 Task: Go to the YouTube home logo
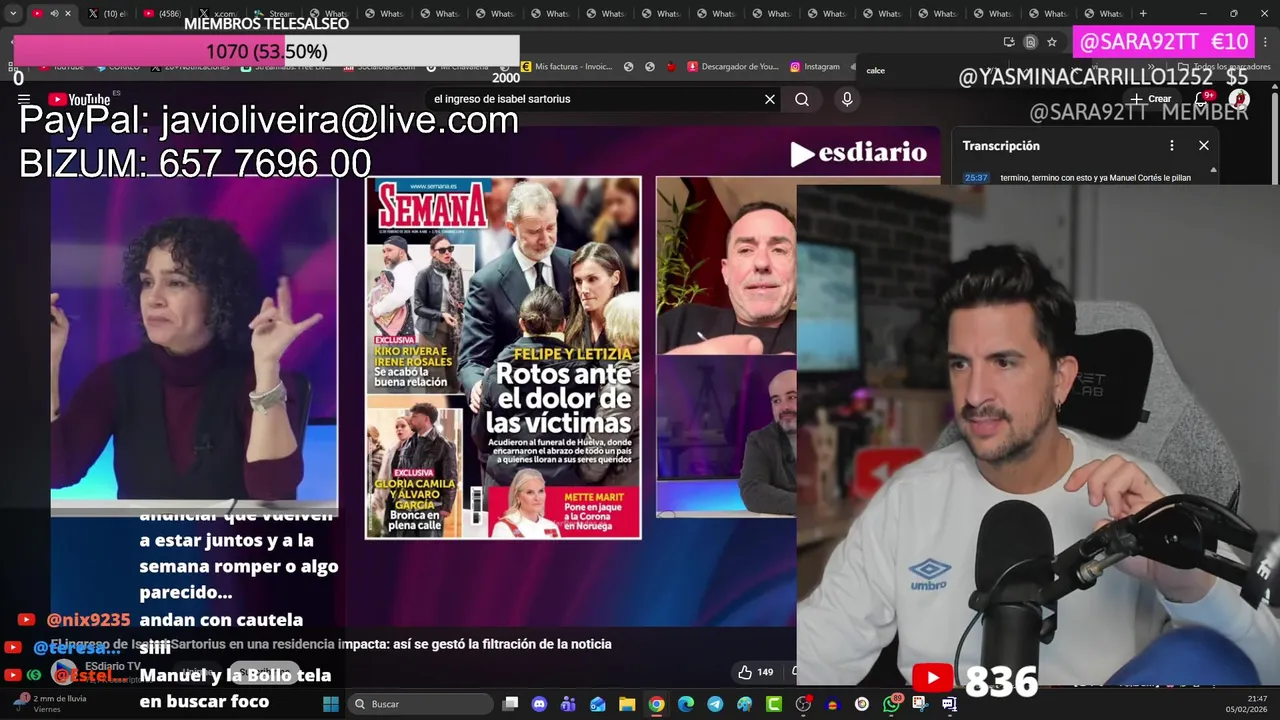click(x=79, y=99)
